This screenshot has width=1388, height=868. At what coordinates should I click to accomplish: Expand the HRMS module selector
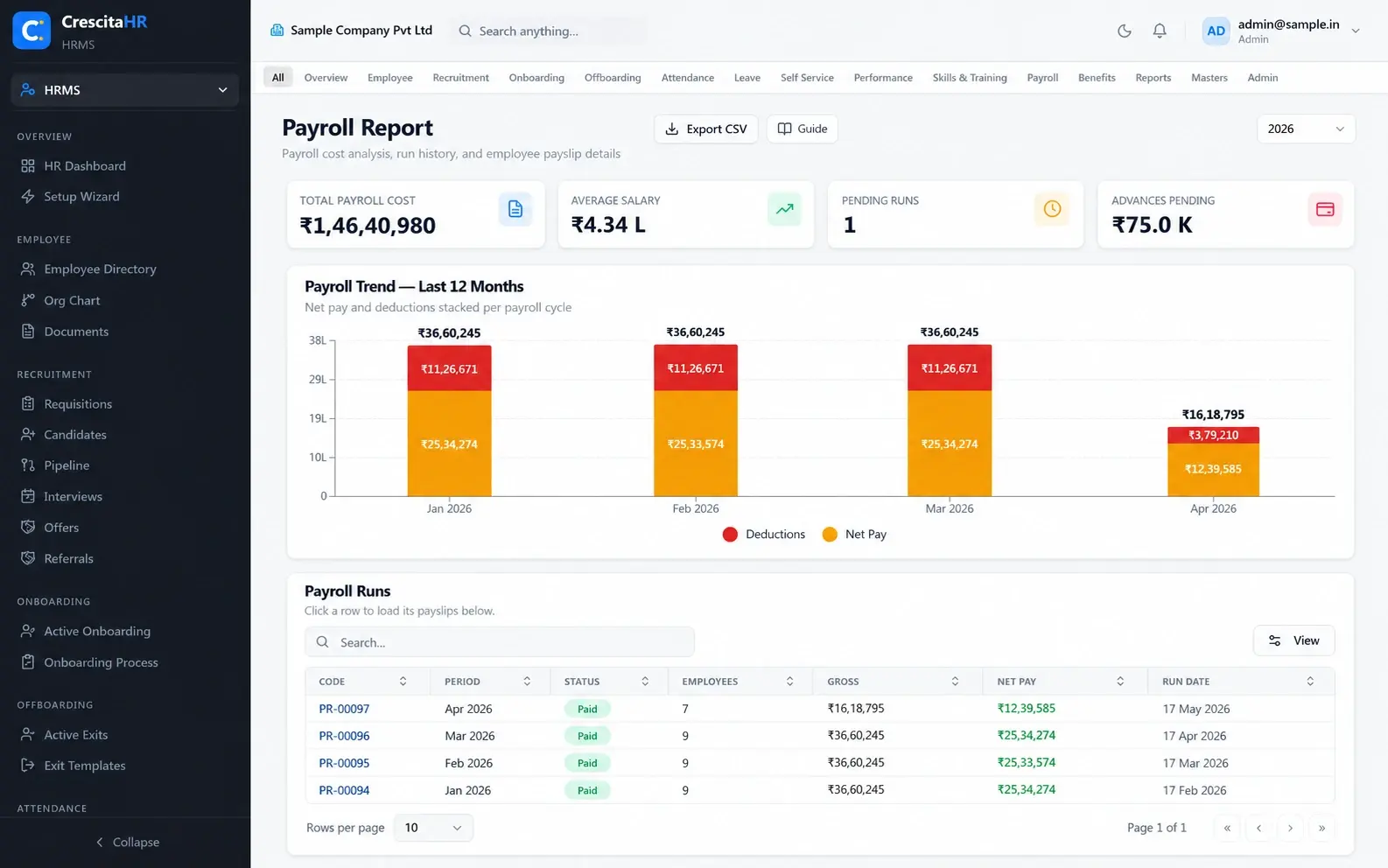point(125,90)
